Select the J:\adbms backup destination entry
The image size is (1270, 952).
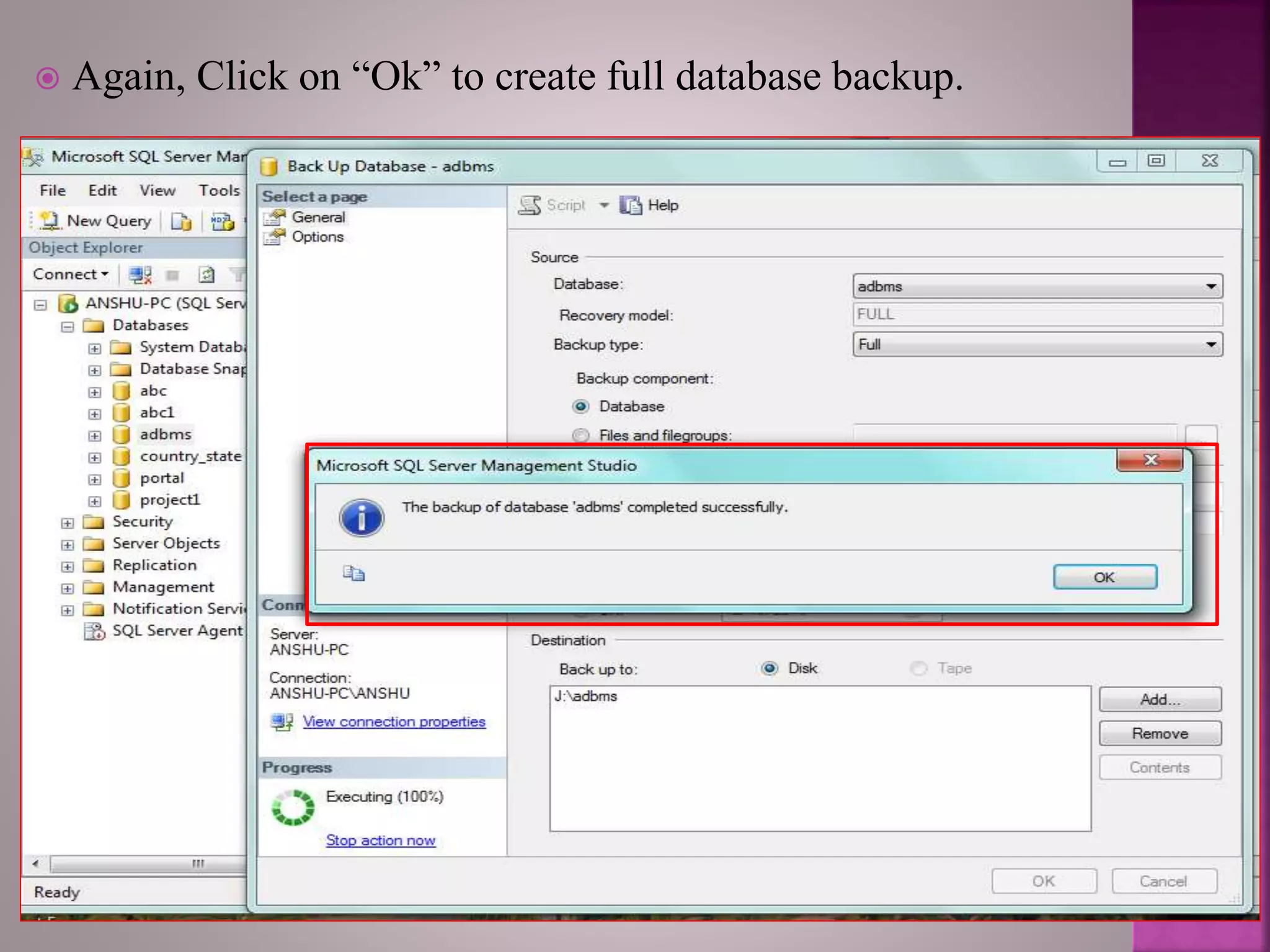[x=586, y=696]
